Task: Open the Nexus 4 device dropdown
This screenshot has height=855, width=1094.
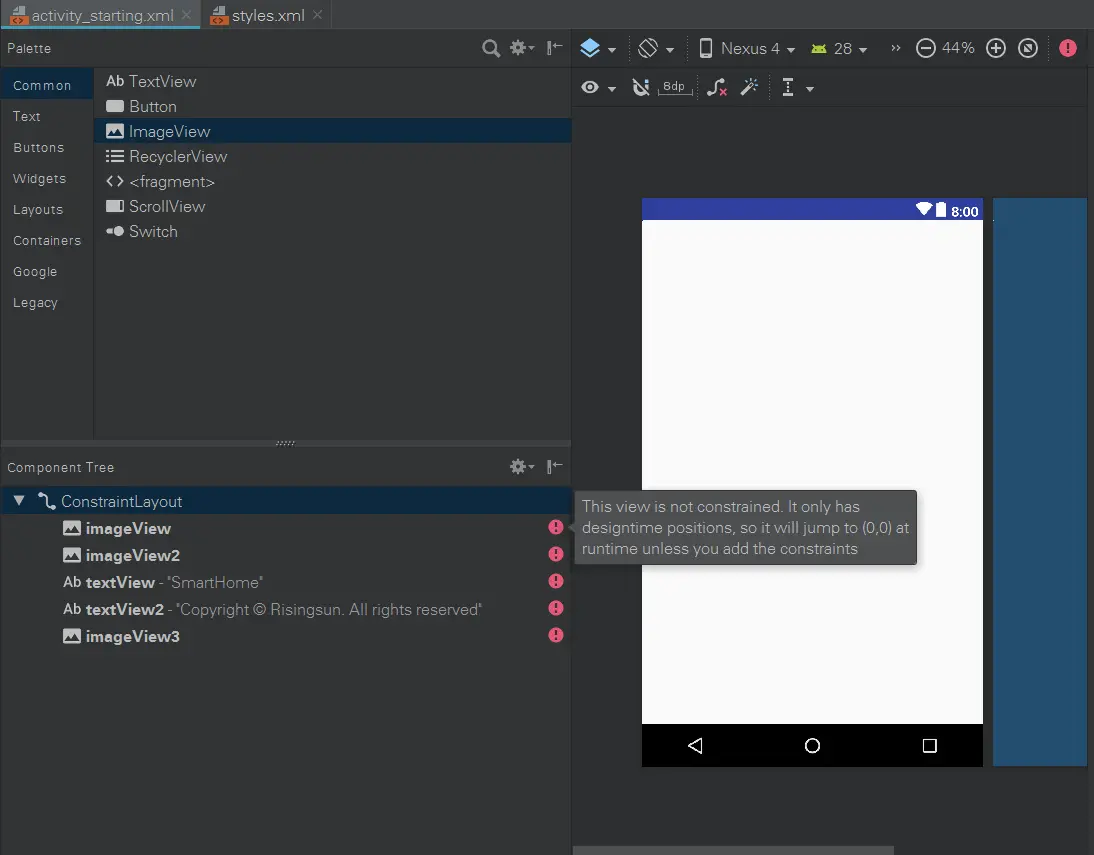Action: coord(747,48)
